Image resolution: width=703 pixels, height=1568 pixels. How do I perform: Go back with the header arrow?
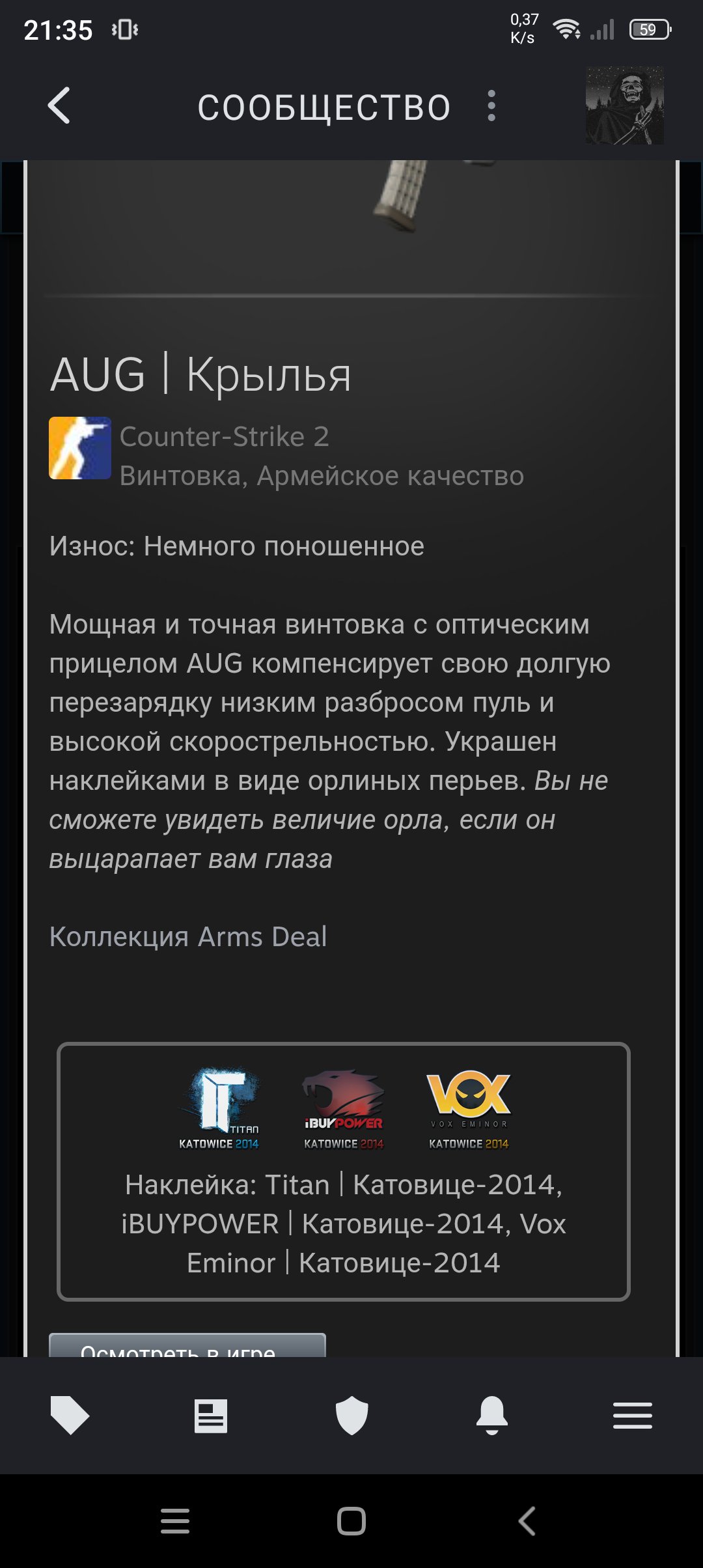[x=59, y=105]
